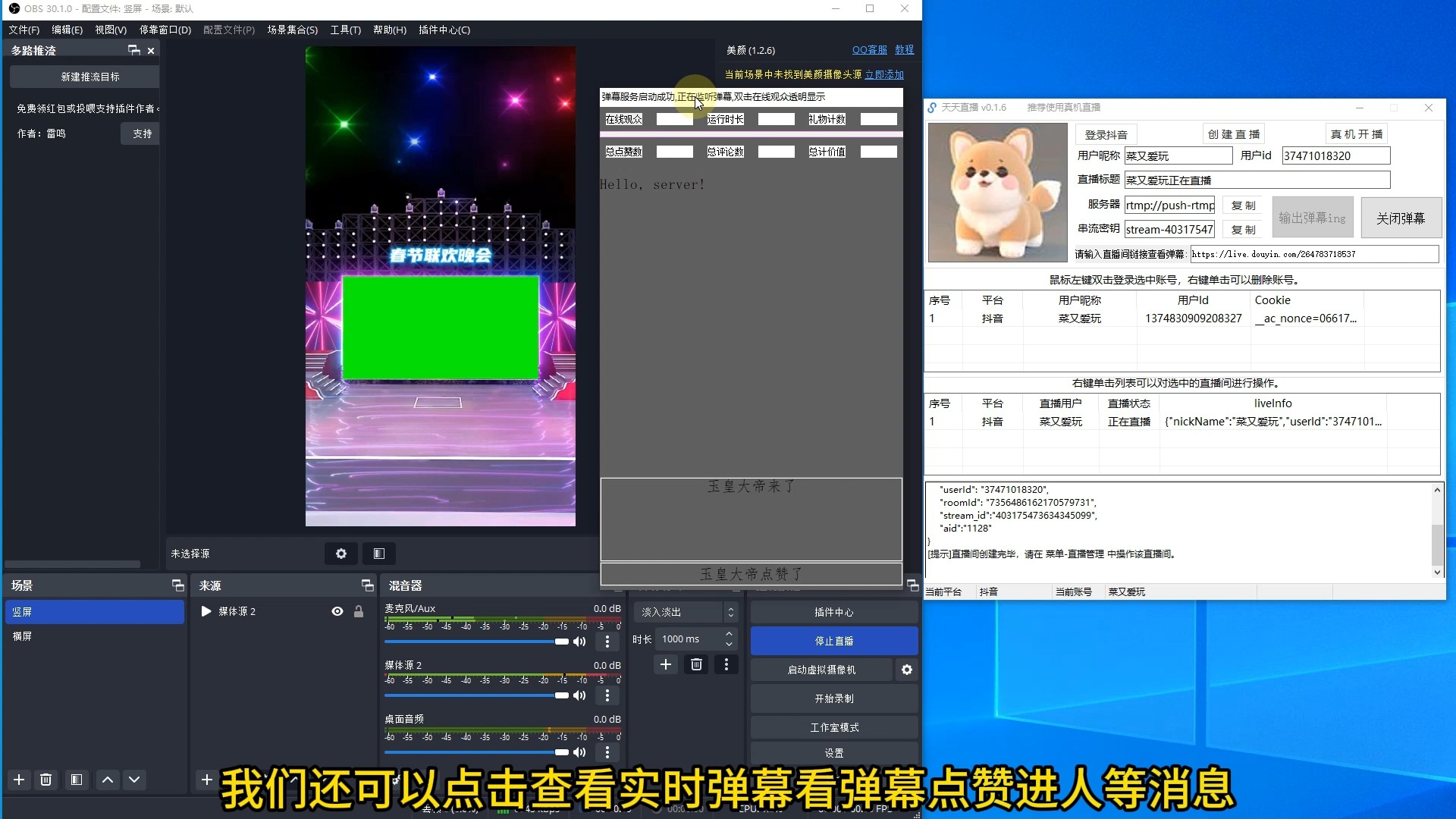1456x819 pixels.
Task: Open the 帮助(H) menu
Action: coord(390,30)
